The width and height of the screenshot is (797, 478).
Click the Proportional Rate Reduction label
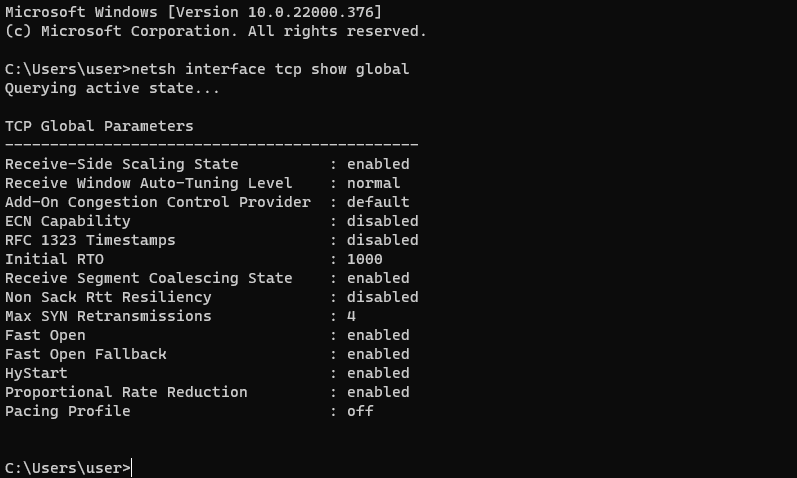tap(126, 392)
